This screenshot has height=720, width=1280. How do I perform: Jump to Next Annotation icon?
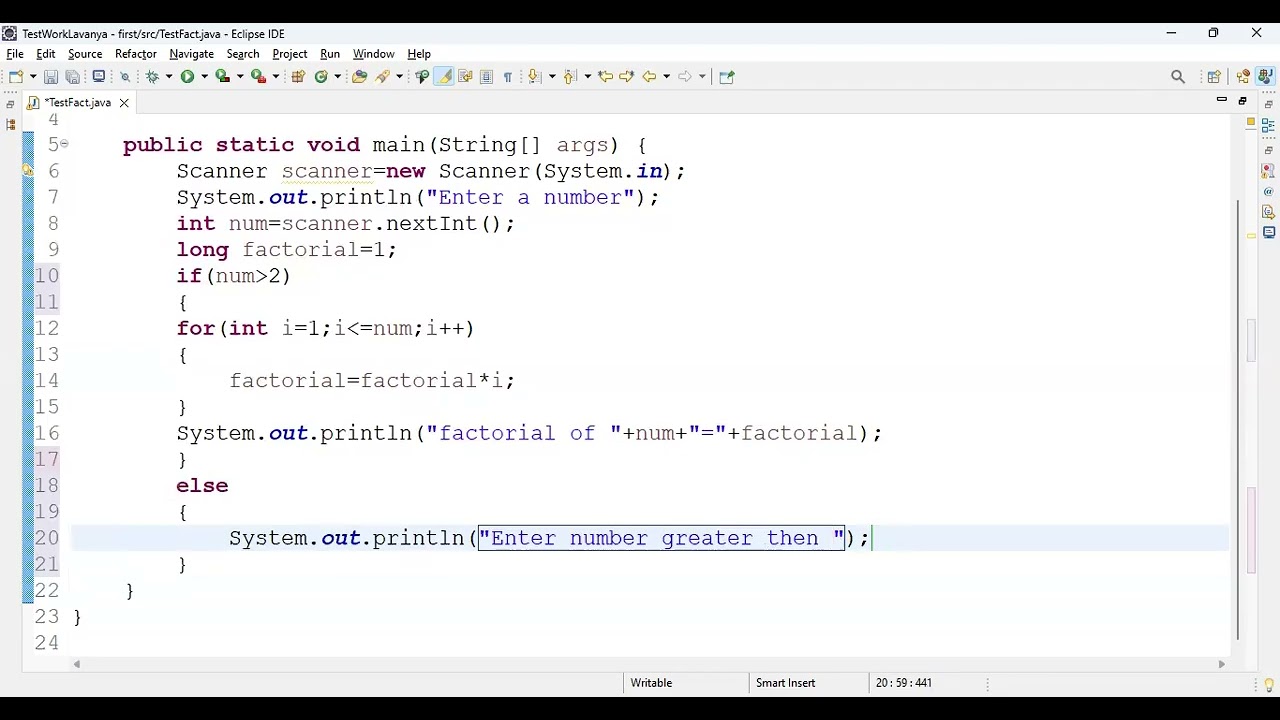(533, 76)
